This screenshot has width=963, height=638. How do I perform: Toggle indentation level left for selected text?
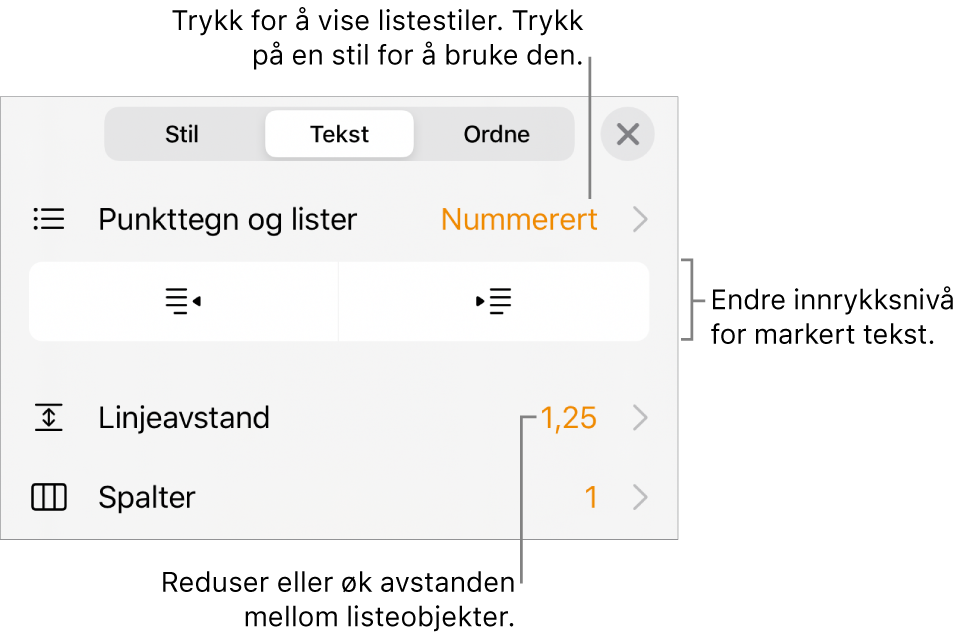(x=183, y=302)
